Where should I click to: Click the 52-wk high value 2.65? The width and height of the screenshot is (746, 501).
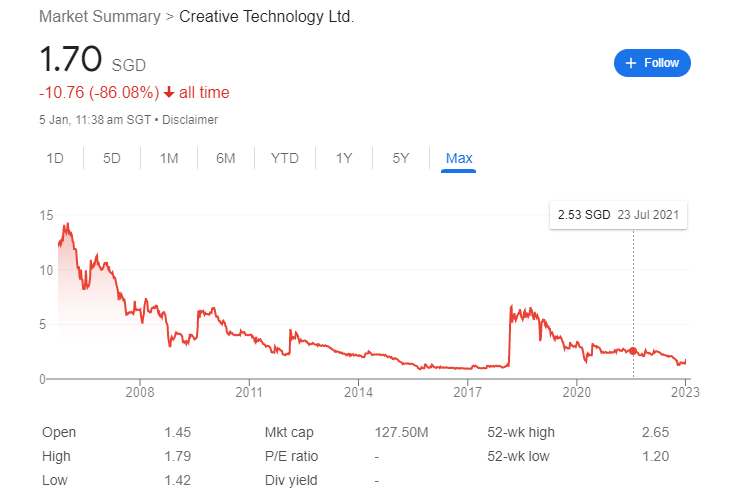pos(656,432)
